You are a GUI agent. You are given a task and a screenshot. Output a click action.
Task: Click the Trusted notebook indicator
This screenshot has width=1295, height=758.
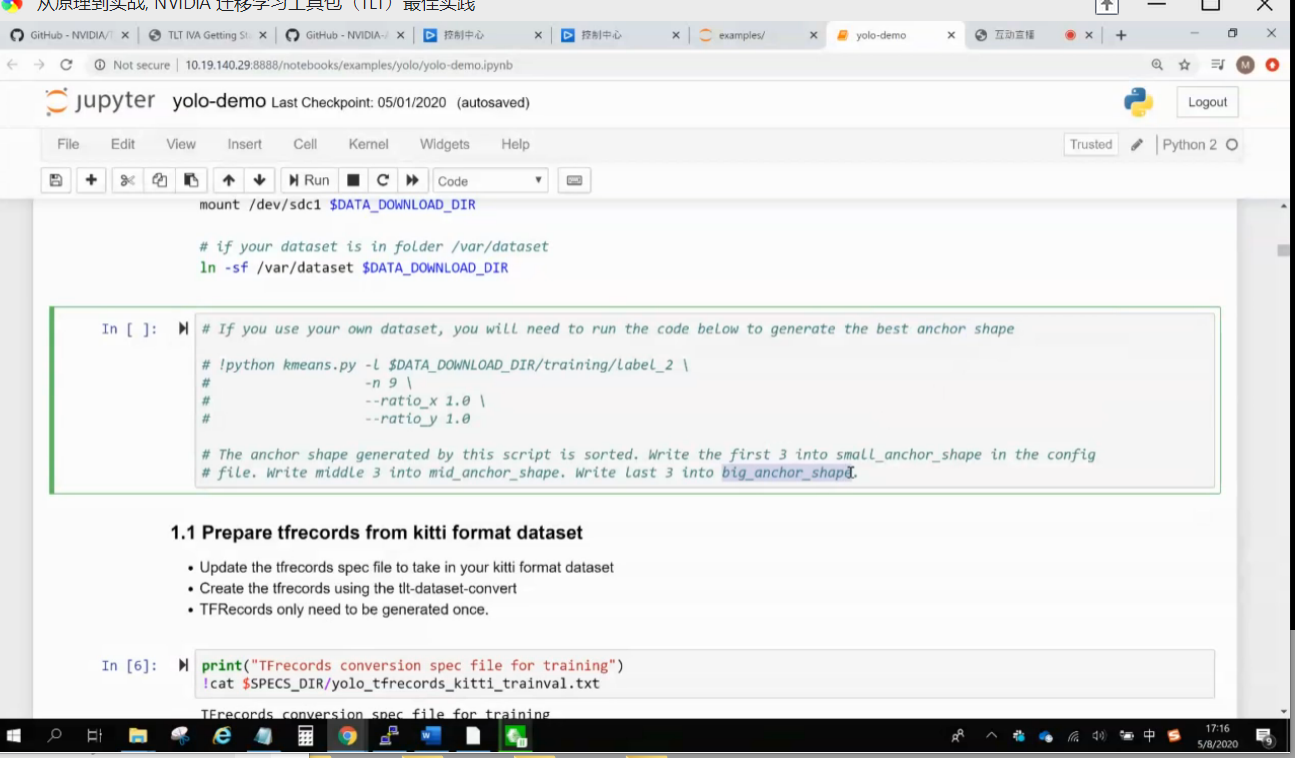(1091, 144)
